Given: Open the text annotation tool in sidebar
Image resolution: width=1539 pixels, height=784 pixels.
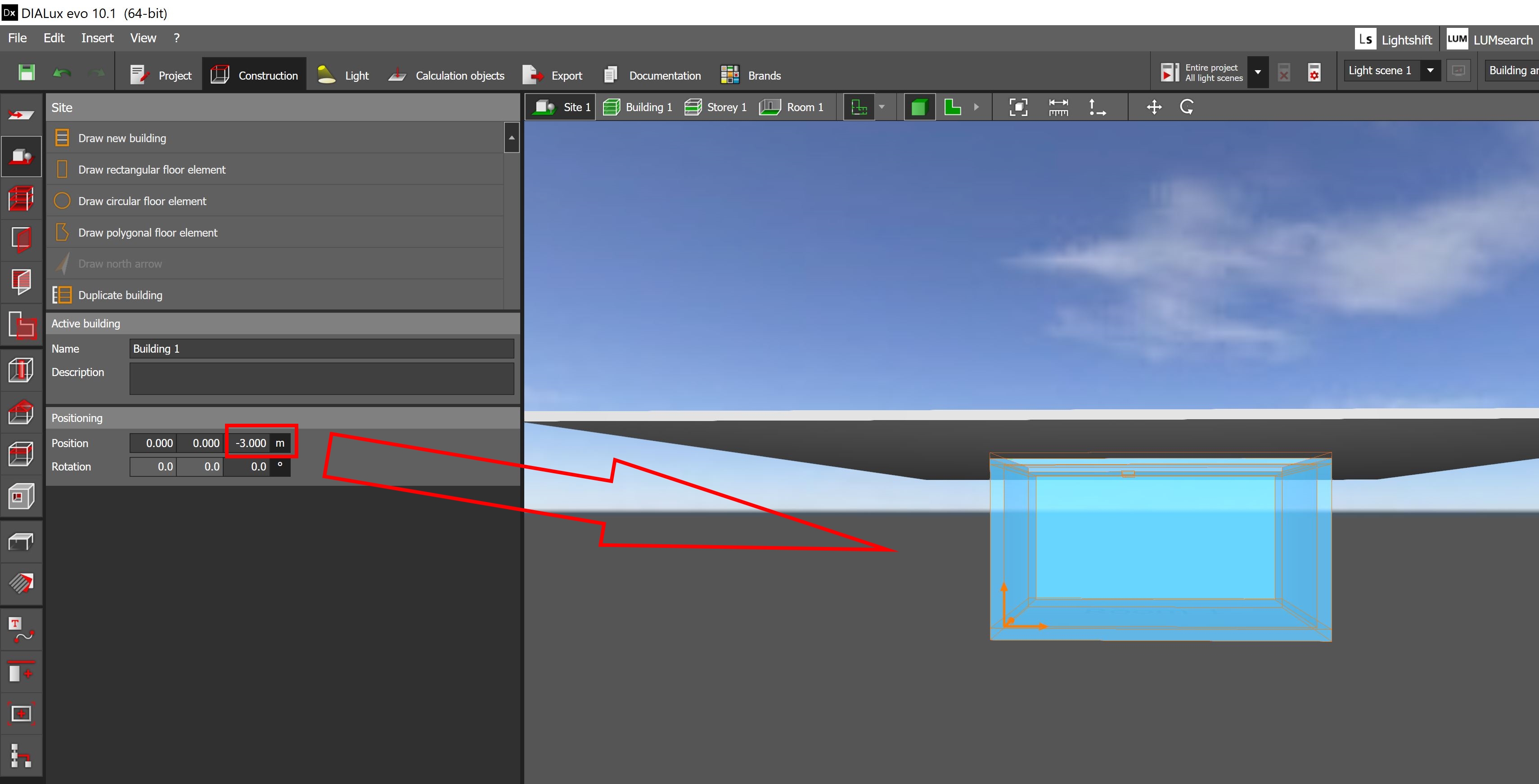Looking at the screenshot, I should coord(21,630).
